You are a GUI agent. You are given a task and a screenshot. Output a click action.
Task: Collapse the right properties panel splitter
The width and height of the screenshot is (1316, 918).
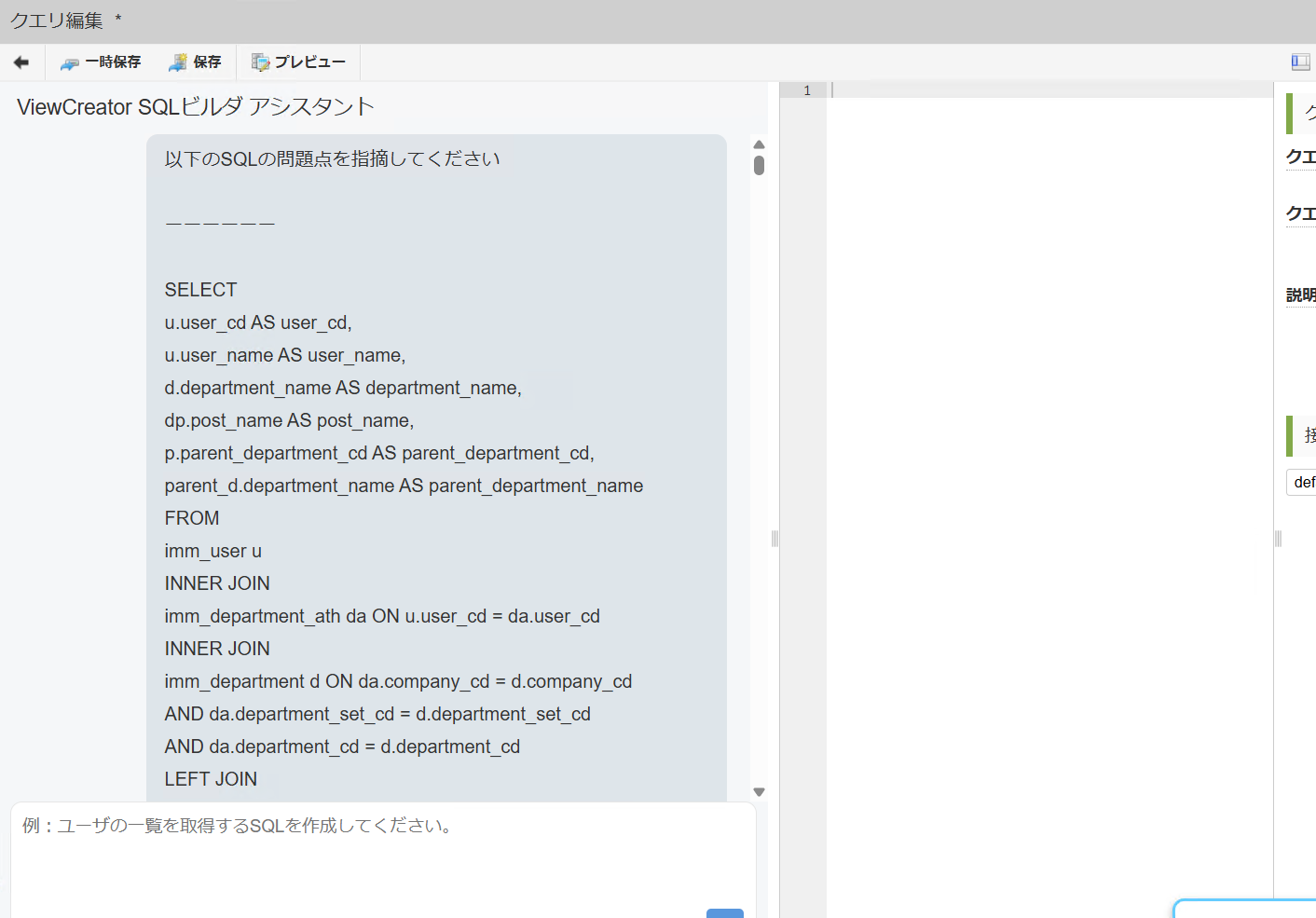(x=1277, y=539)
